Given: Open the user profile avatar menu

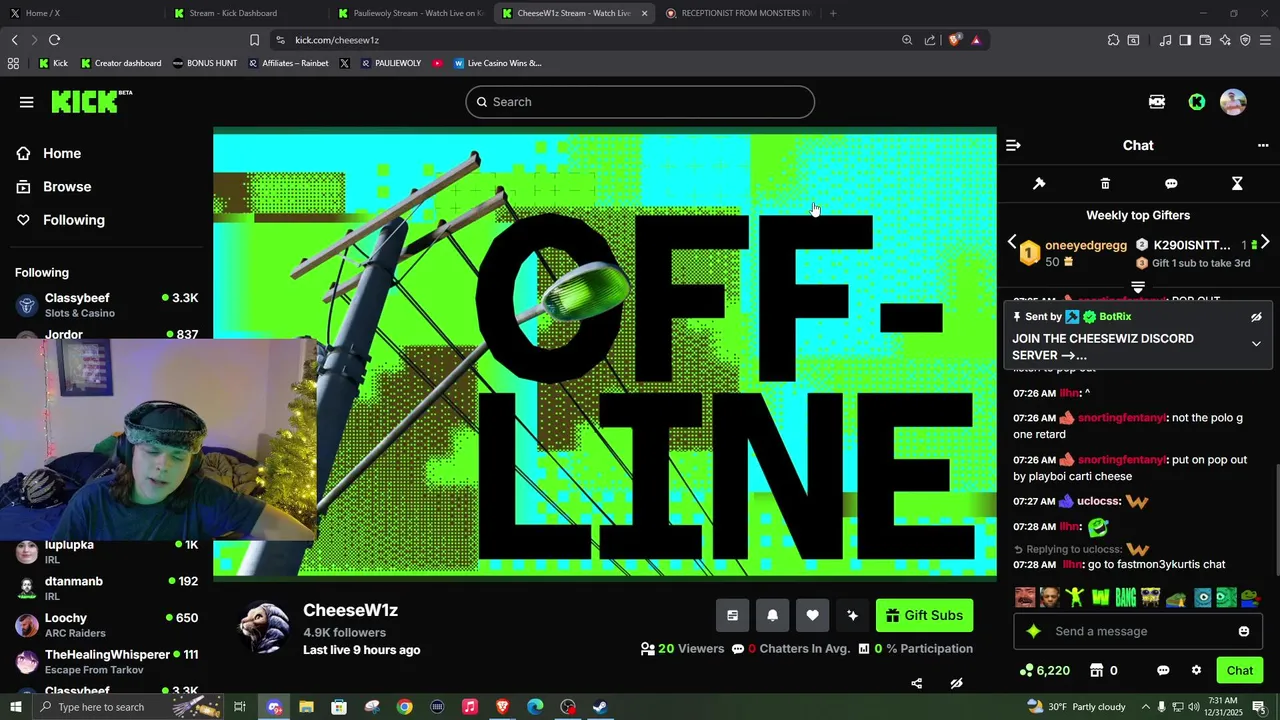Looking at the screenshot, I should 1233,102.
